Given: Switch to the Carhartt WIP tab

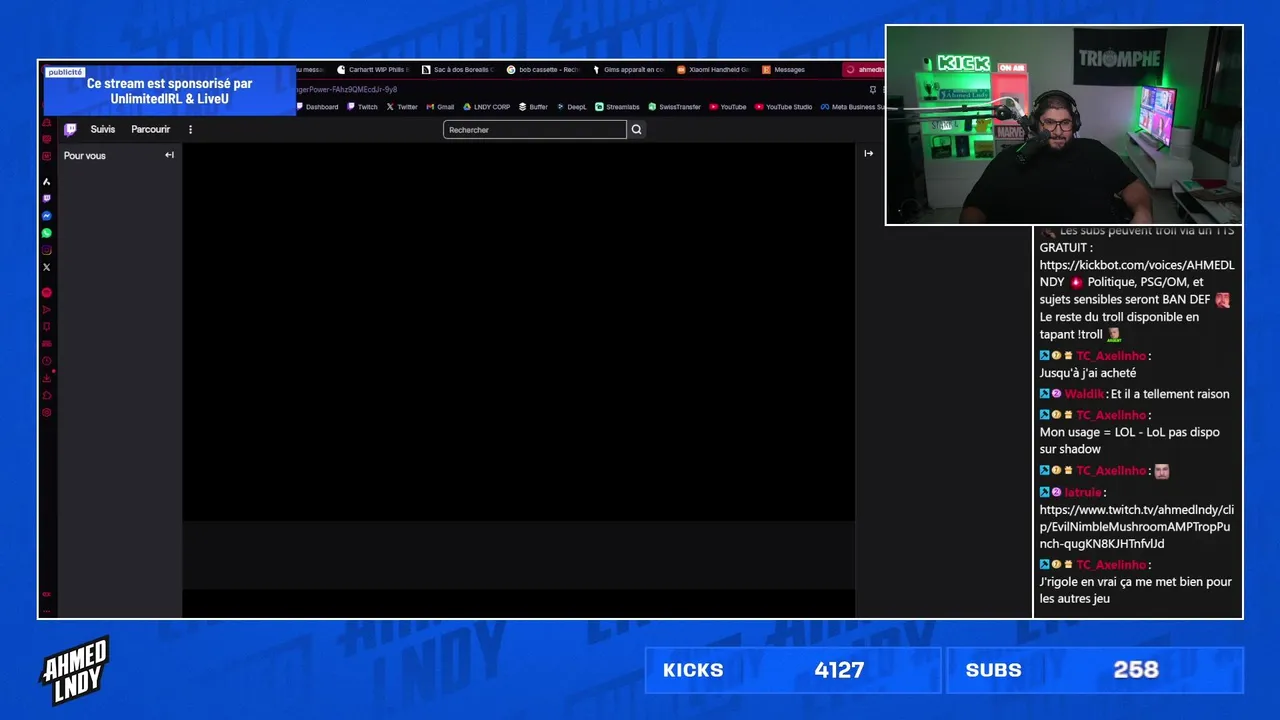Looking at the screenshot, I should [x=373, y=70].
